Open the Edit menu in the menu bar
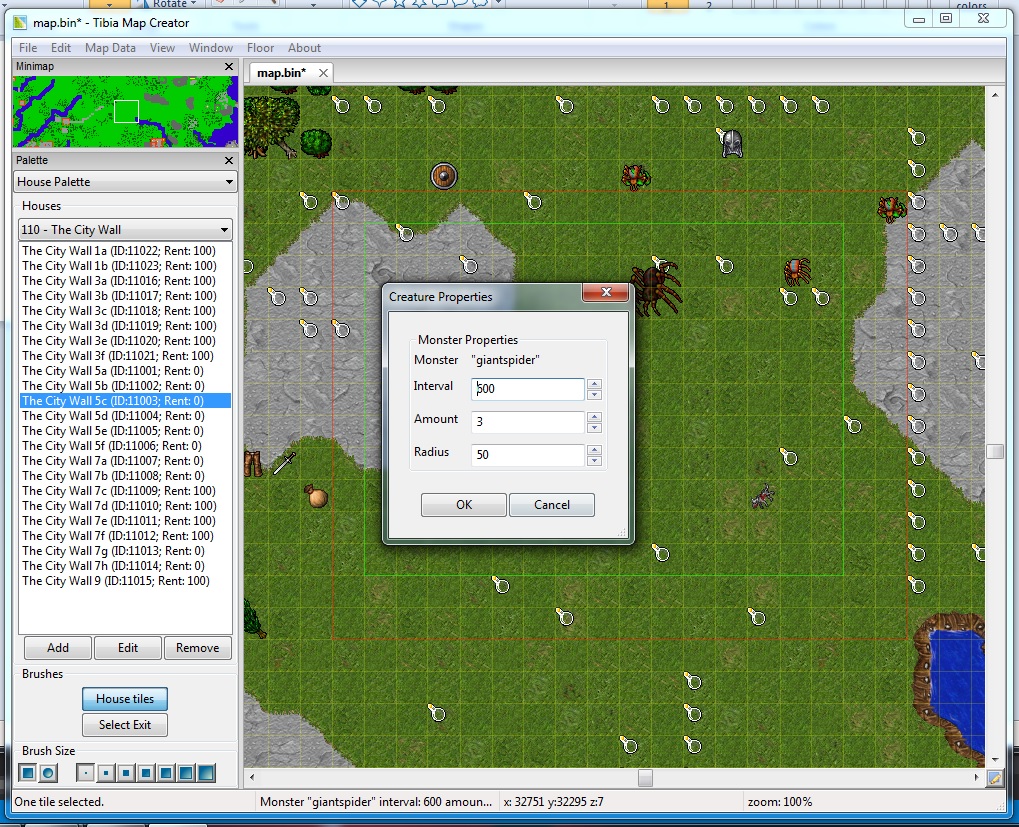Image resolution: width=1019 pixels, height=827 pixels. pos(60,48)
